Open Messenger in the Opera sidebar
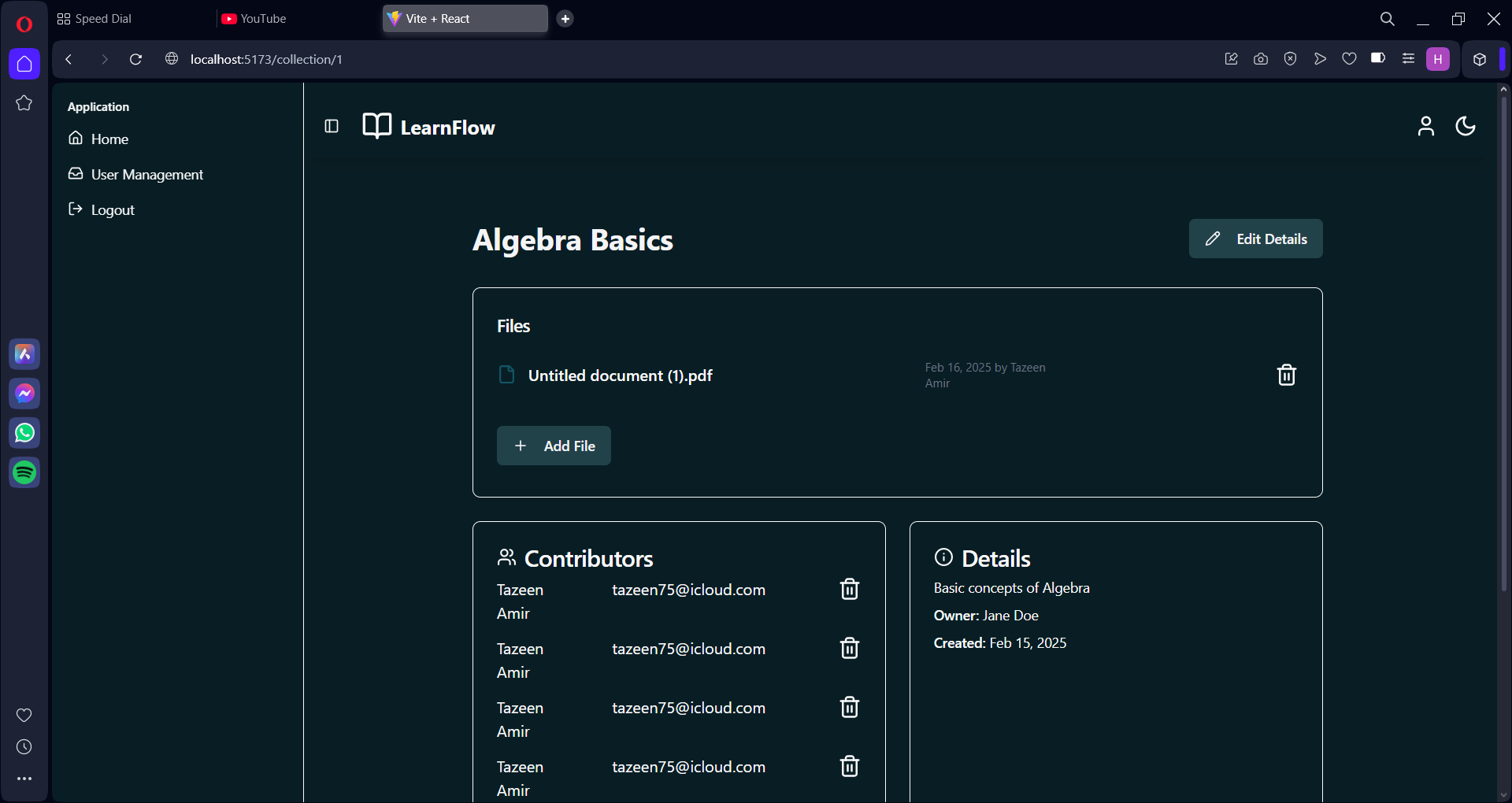This screenshot has width=1512, height=803. [24, 394]
